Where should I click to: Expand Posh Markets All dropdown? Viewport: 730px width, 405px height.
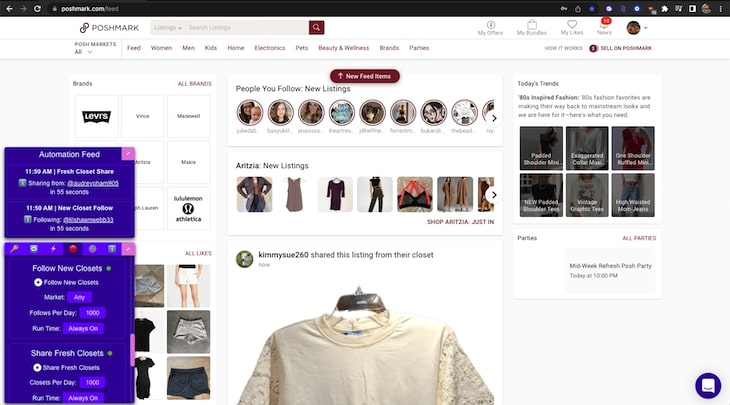tap(84, 52)
